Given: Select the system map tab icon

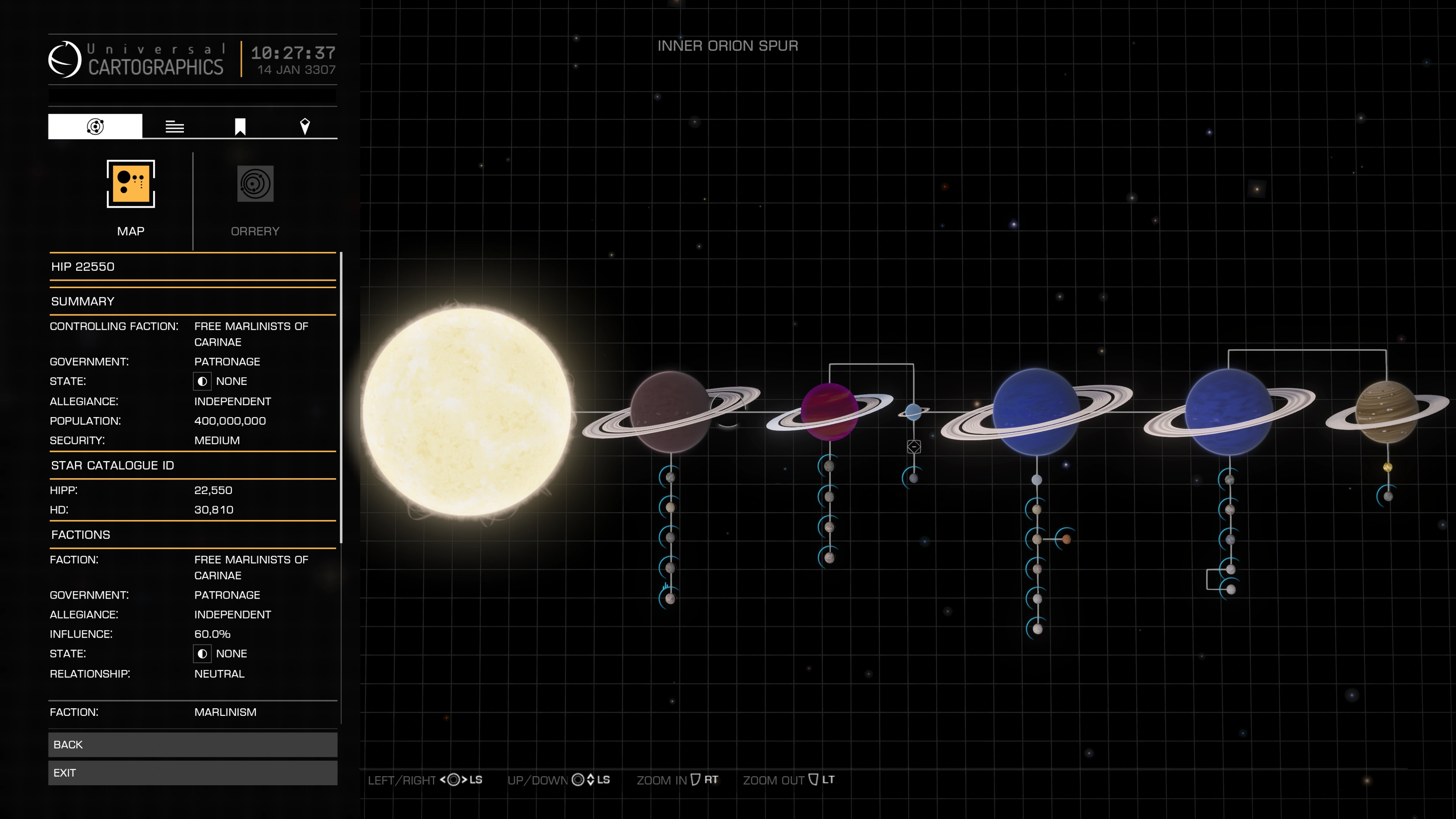Looking at the screenshot, I should click(x=95, y=126).
